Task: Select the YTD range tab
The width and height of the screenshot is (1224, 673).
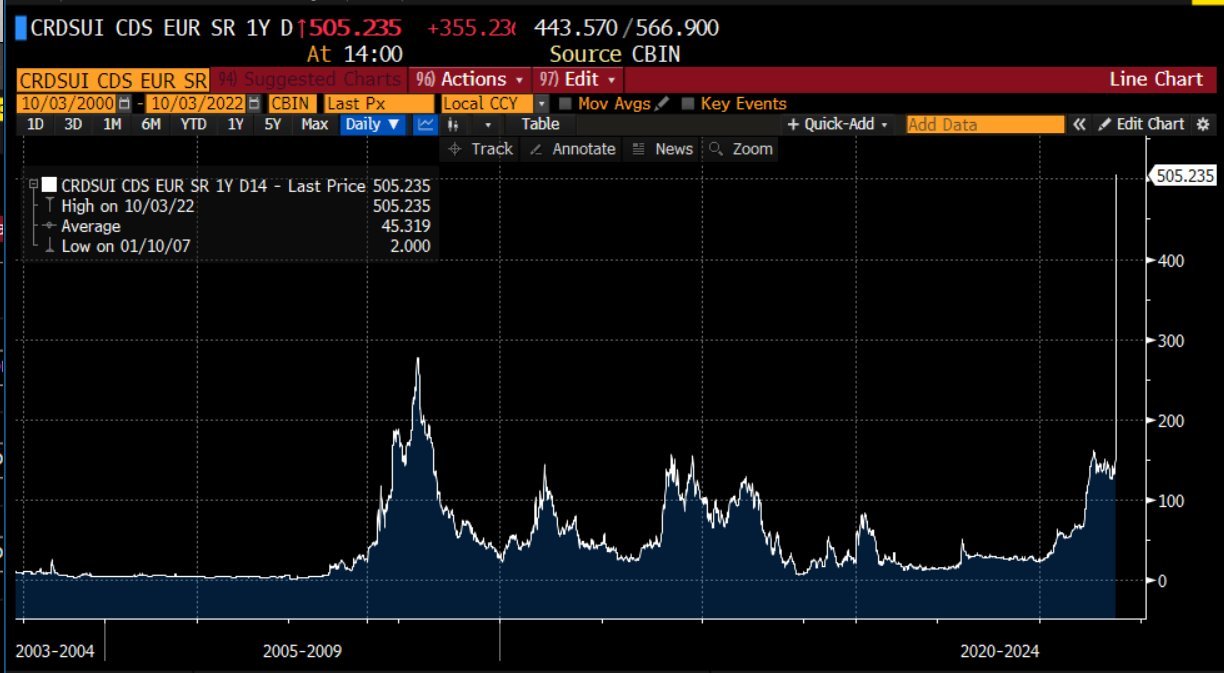Action: pyautogui.click(x=193, y=124)
